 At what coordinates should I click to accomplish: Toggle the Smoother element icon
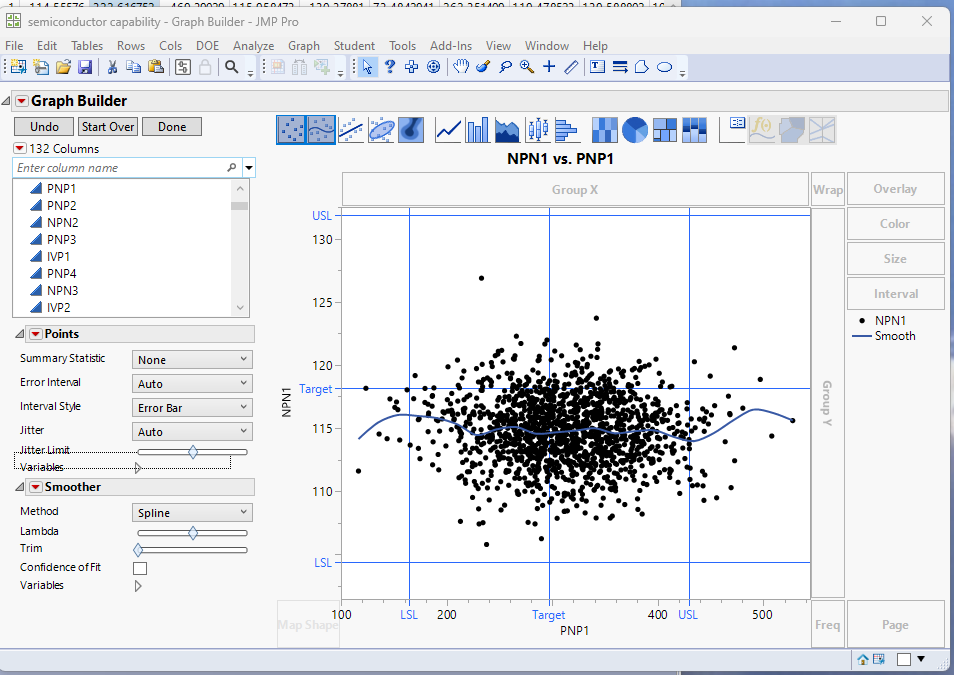(x=321, y=130)
